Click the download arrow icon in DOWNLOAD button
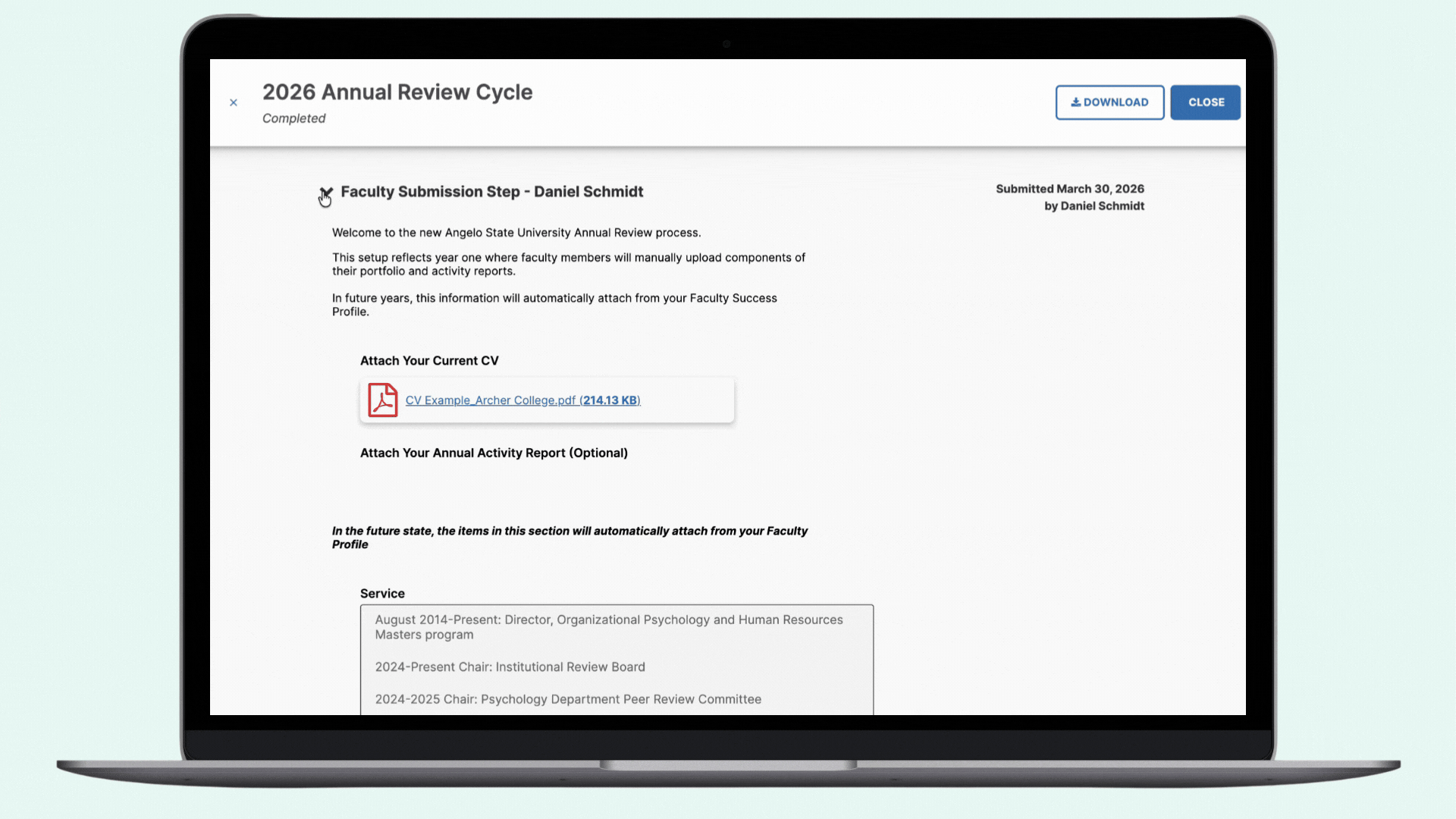This screenshot has height=819, width=1456. click(x=1075, y=102)
